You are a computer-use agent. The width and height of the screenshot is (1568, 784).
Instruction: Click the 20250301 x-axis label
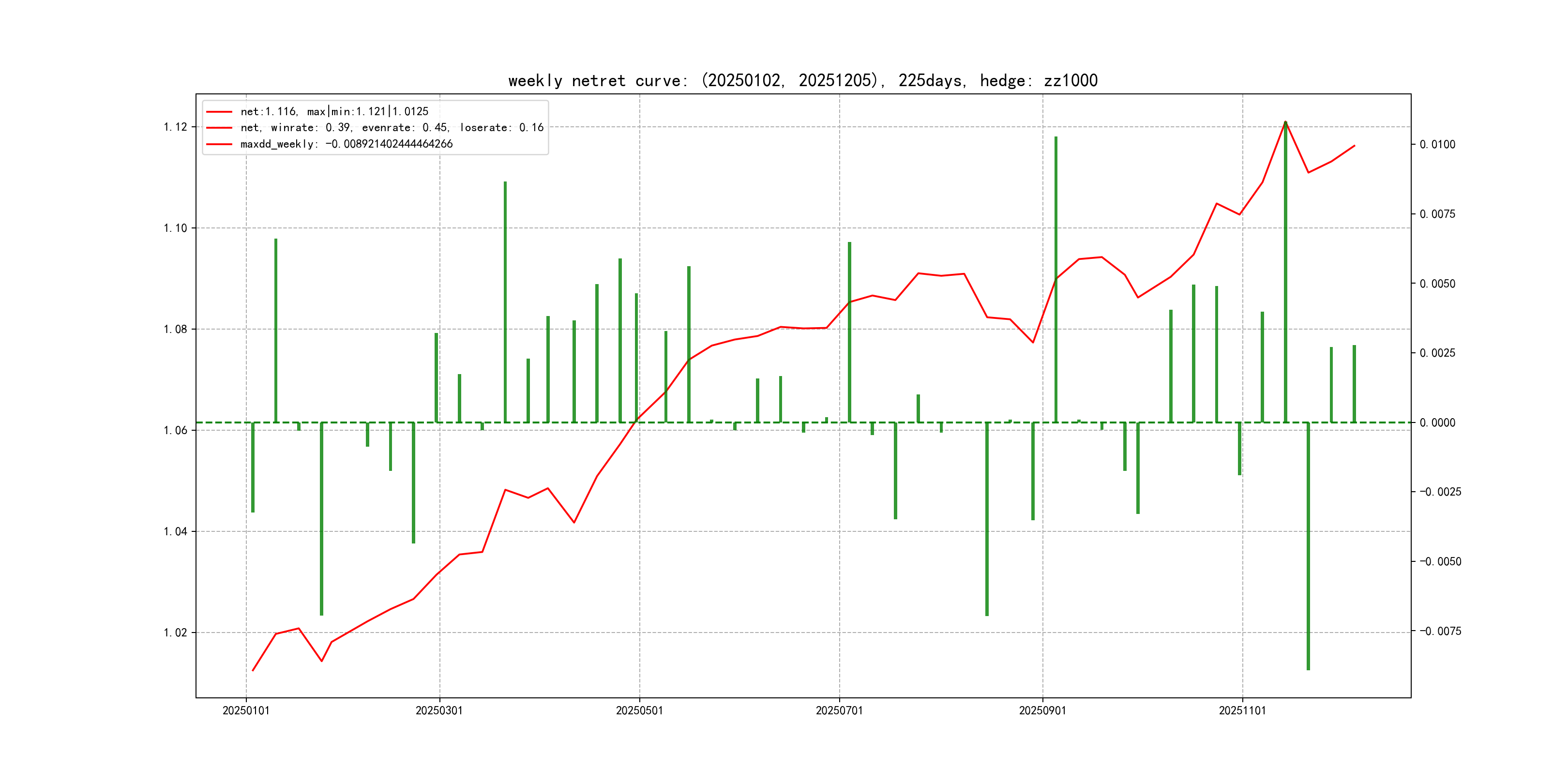pyautogui.click(x=439, y=710)
